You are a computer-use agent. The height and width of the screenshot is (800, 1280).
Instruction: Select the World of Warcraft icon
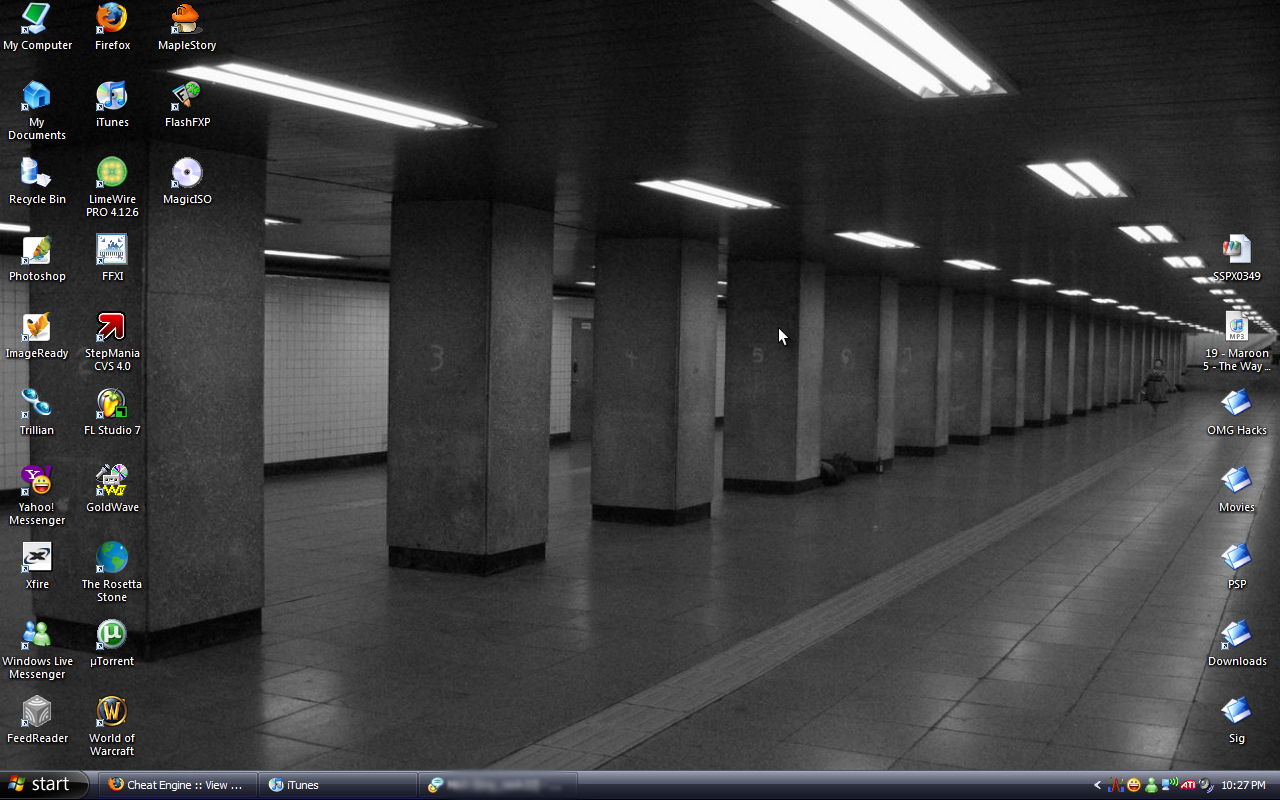112,726
